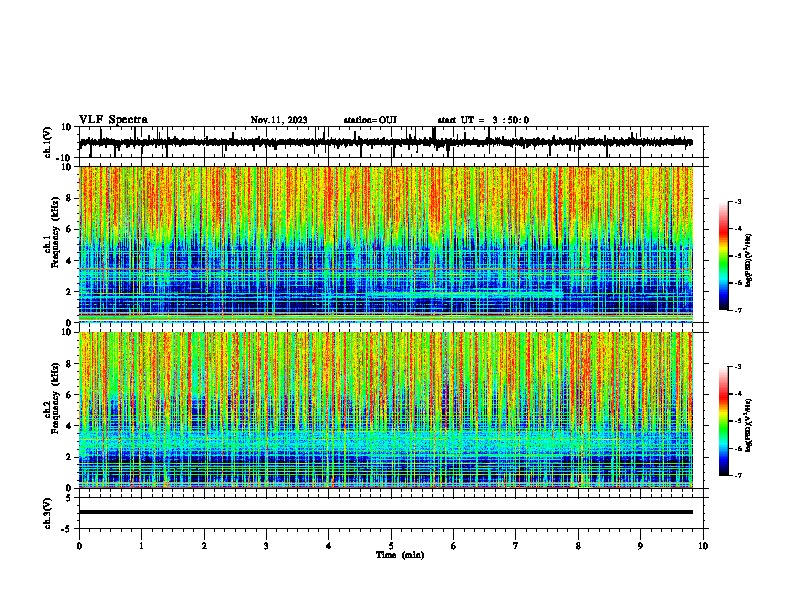Click the time axis tick label "7"
The width and height of the screenshot is (792, 612).
click(x=516, y=546)
